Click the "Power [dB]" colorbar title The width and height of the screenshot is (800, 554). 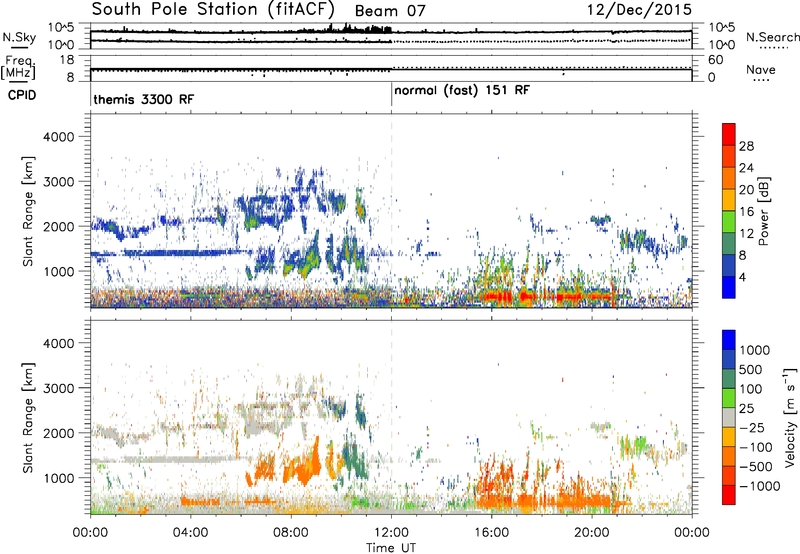[x=764, y=211]
